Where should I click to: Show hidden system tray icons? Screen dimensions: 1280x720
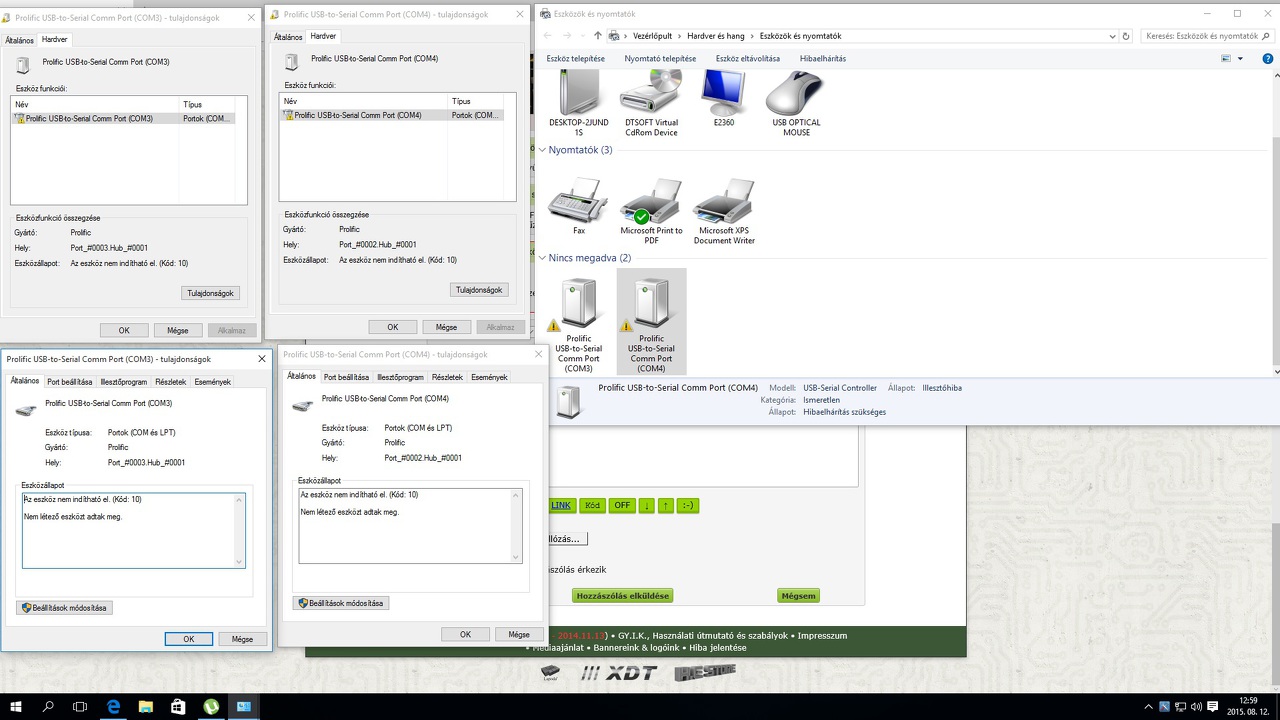point(1148,707)
